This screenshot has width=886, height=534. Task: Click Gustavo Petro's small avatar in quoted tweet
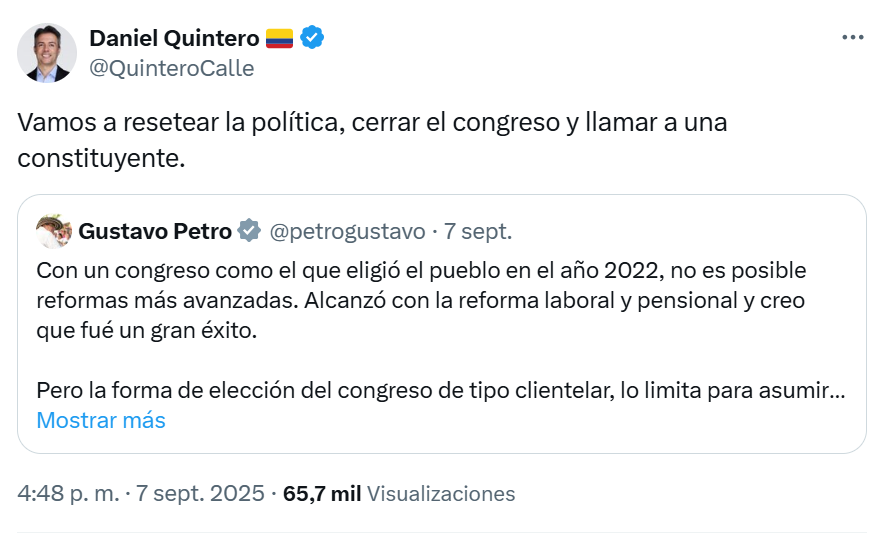tap(53, 231)
